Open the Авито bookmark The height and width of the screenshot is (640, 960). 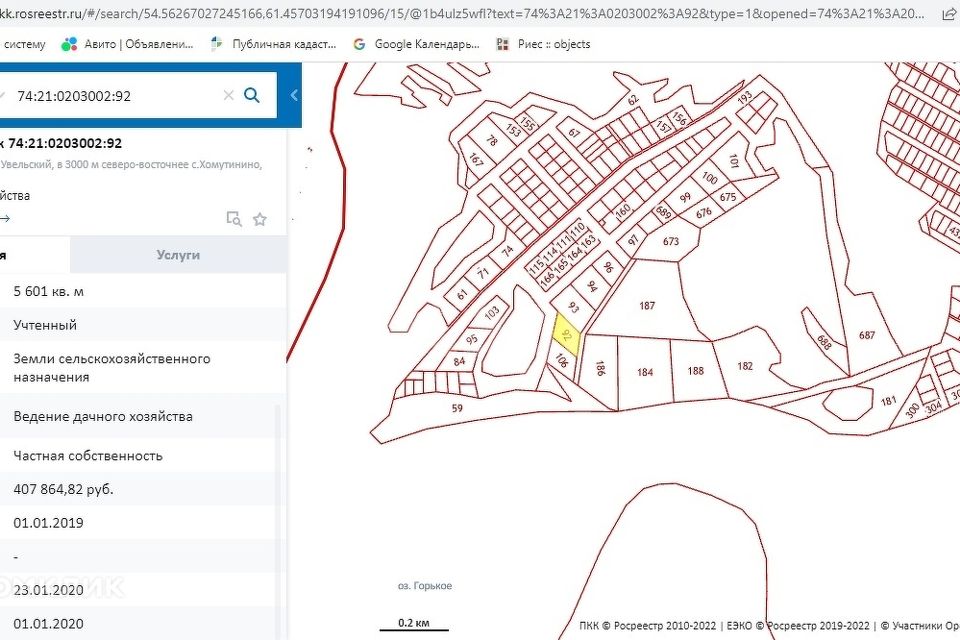point(128,44)
